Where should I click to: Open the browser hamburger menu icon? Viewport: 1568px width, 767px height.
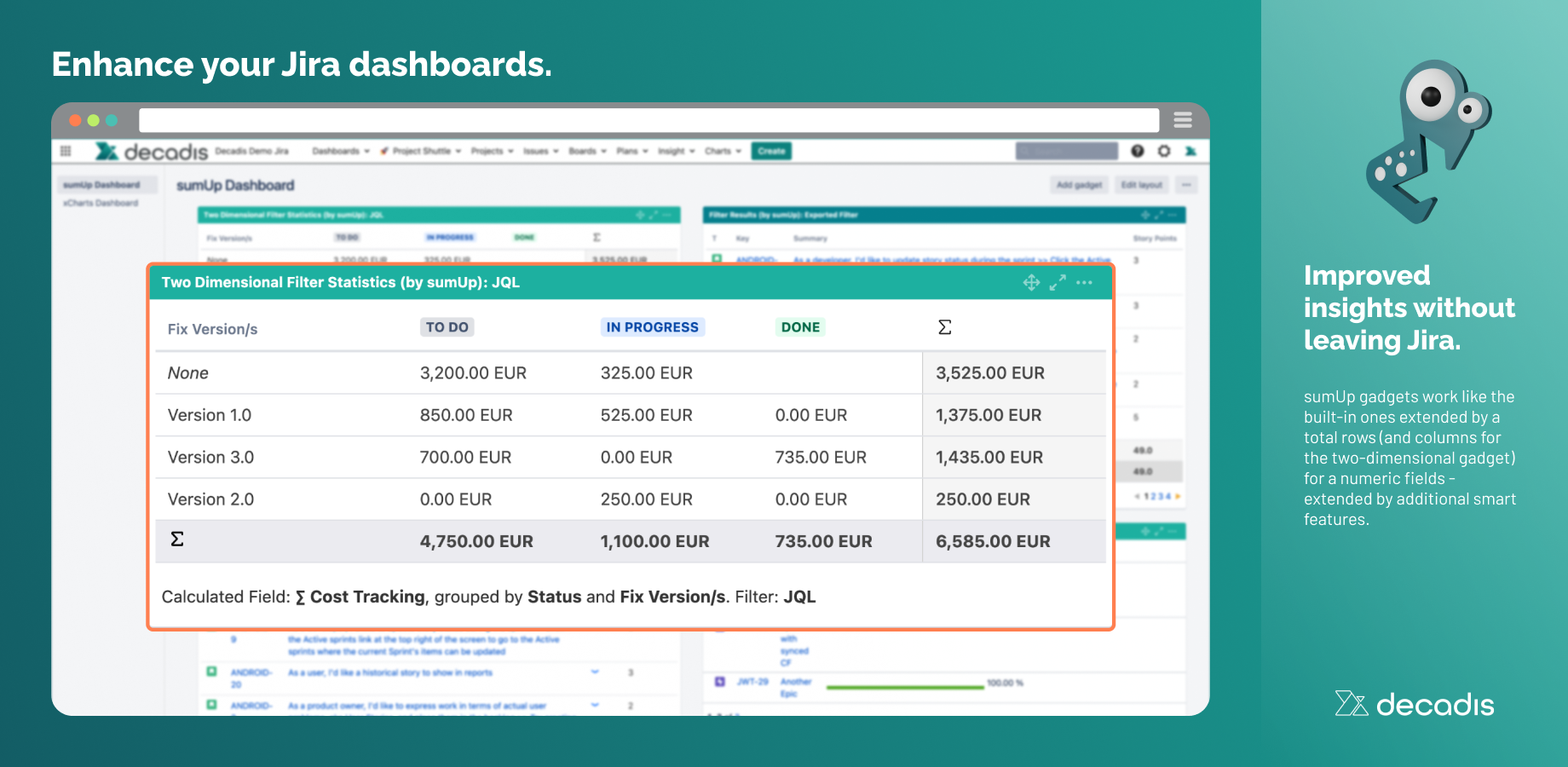tap(1183, 120)
